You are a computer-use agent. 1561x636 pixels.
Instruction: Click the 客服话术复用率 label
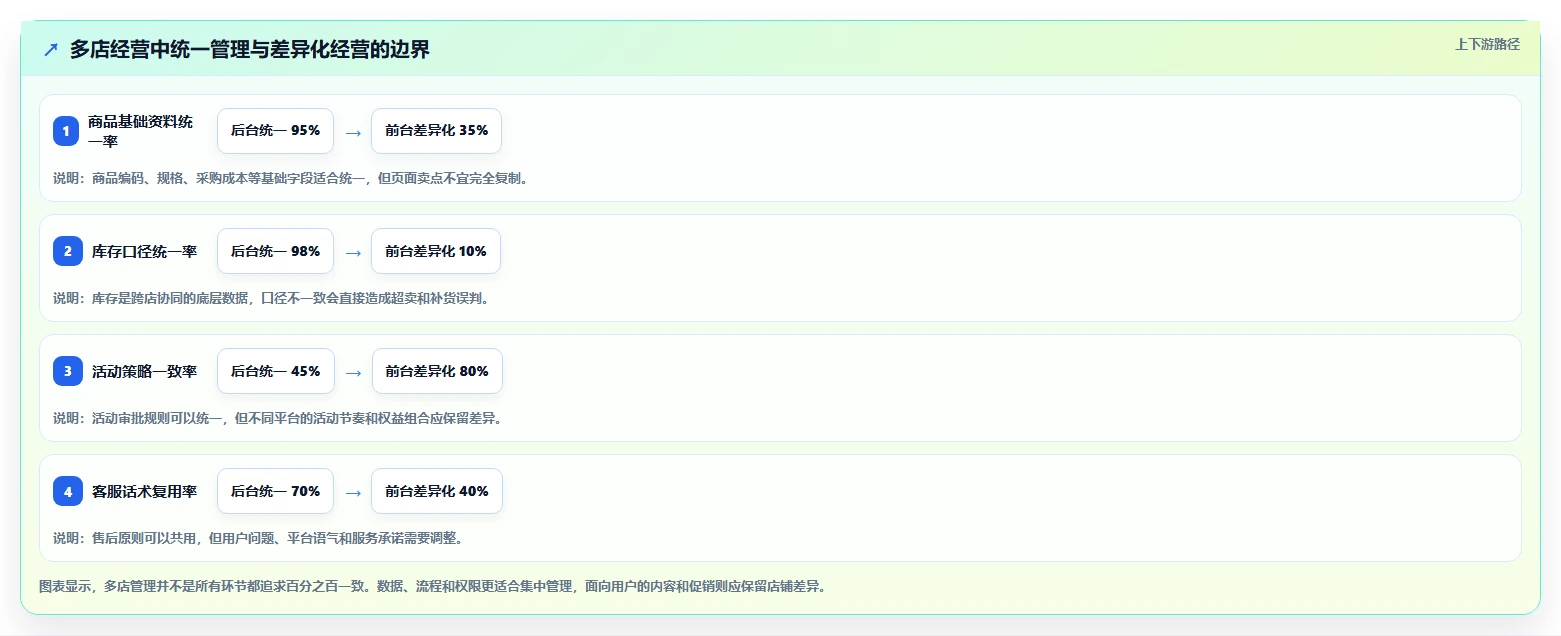coord(144,491)
